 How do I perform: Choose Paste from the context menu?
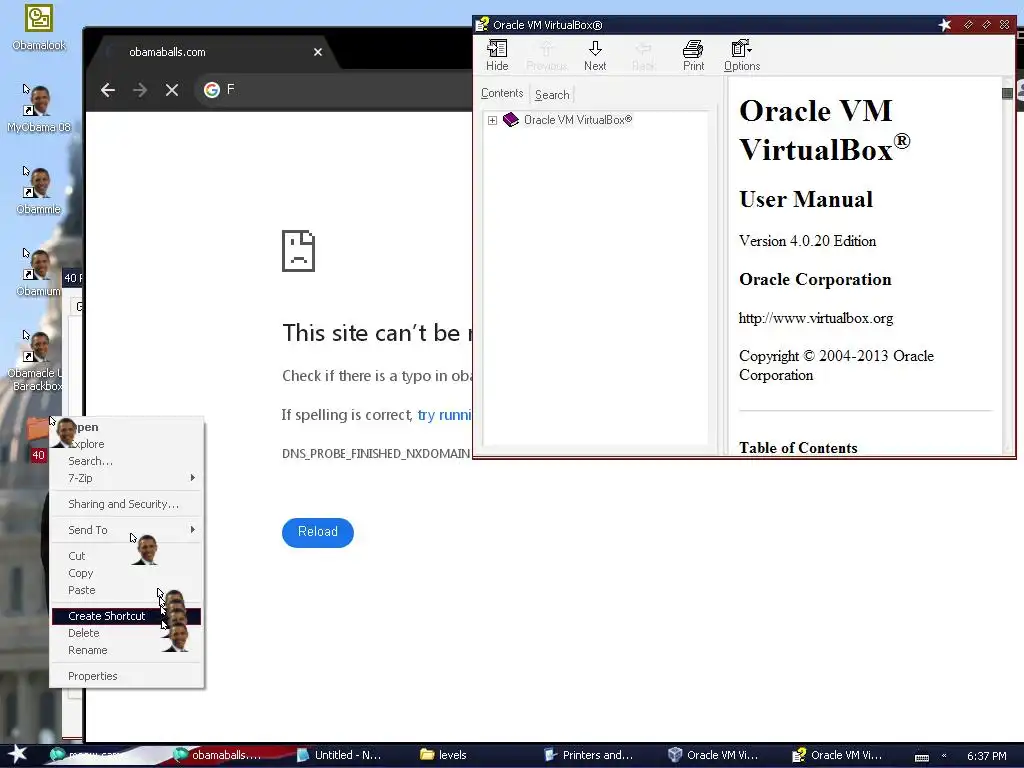tap(127, 590)
